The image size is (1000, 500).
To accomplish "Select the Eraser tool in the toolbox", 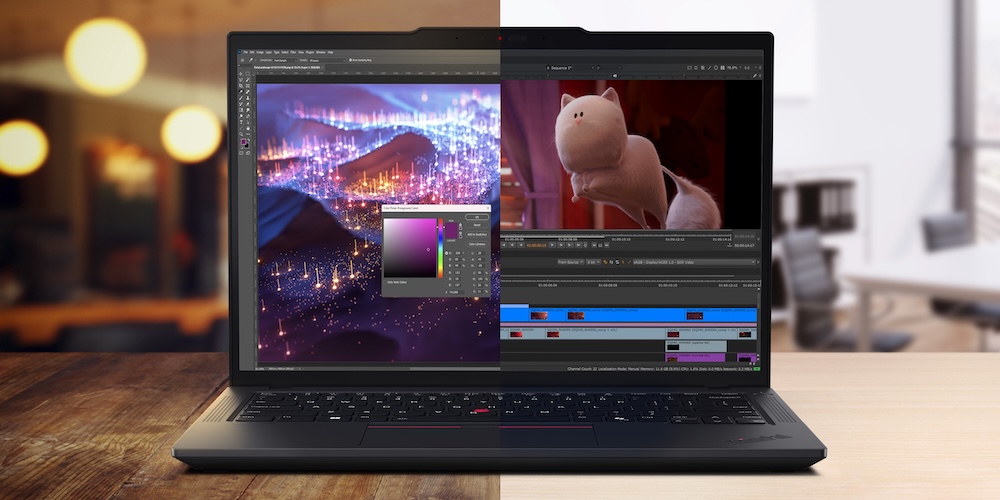I will 247,104.
